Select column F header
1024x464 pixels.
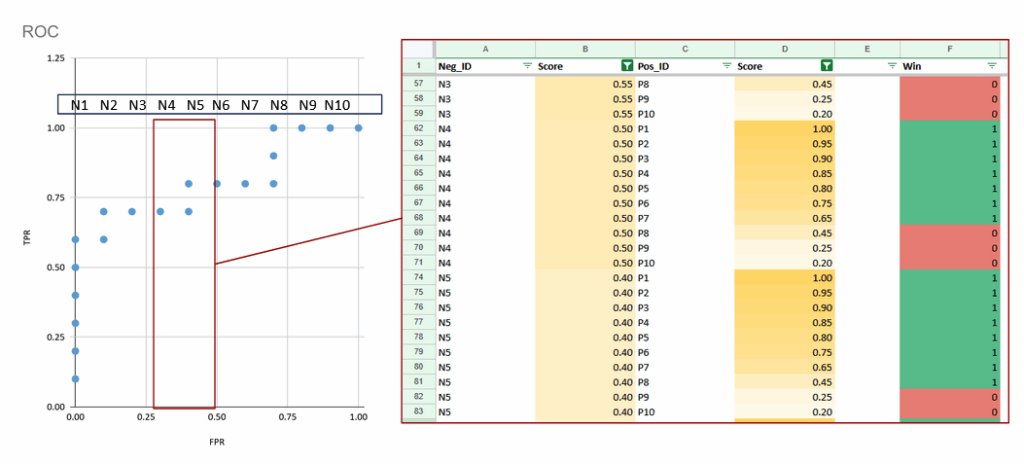coord(950,49)
